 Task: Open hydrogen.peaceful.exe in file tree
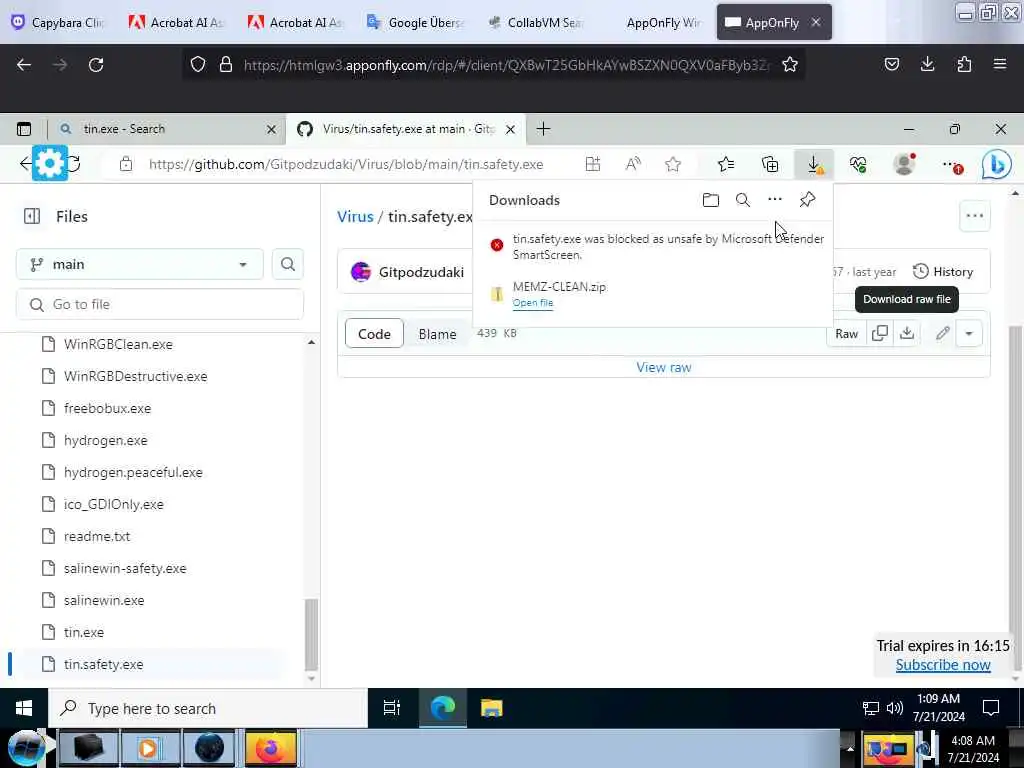(x=133, y=472)
